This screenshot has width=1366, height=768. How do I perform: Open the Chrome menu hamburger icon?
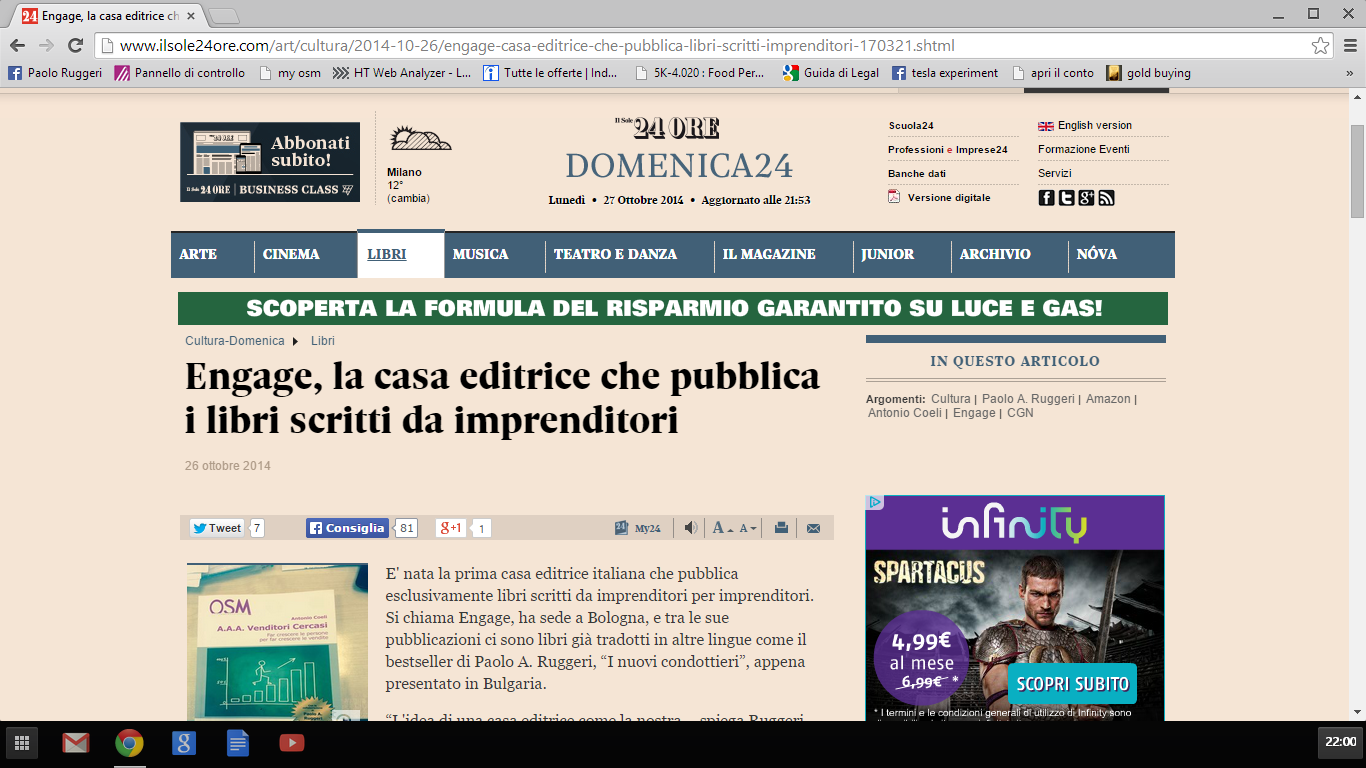pyautogui.click(x=1348, y=45)
